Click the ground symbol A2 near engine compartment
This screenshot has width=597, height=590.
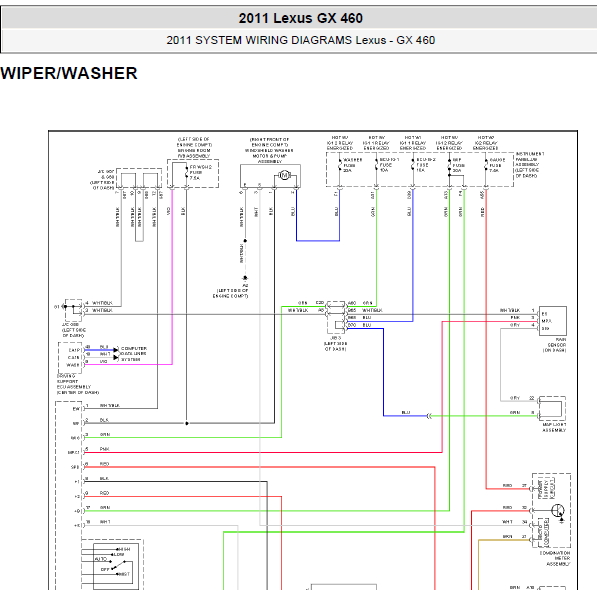[x=245, y=278]
